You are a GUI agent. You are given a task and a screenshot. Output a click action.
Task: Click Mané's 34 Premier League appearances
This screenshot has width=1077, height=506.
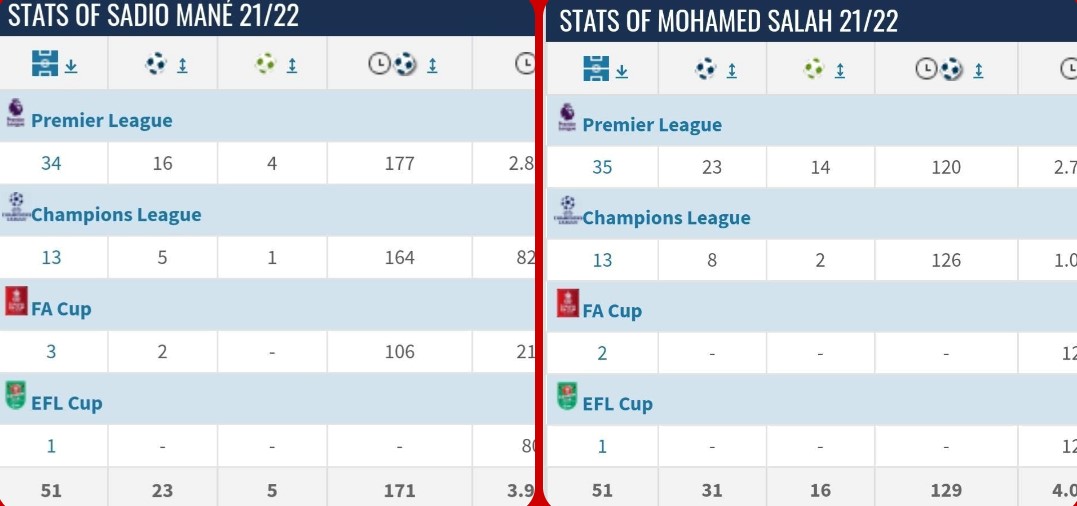[51, 163]
